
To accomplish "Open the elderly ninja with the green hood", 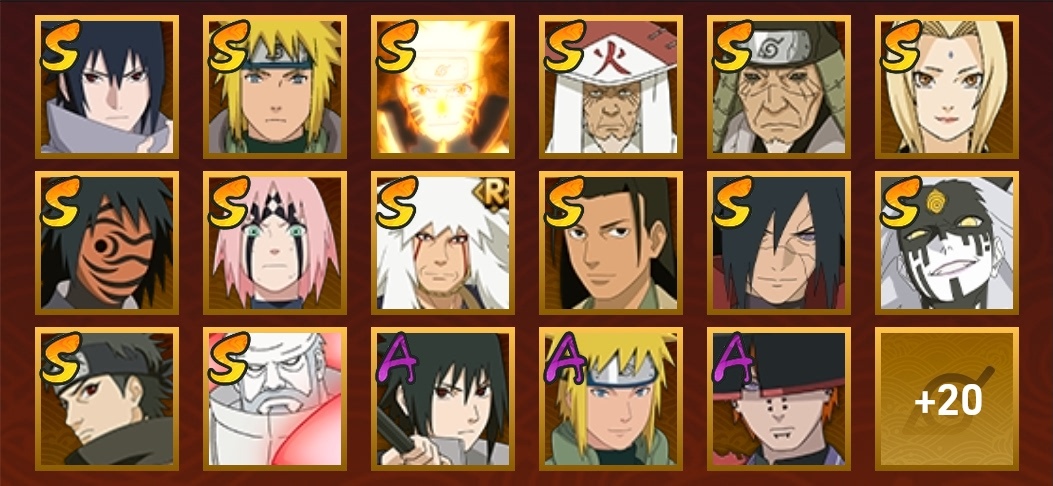I will click(x=778, y=87).
